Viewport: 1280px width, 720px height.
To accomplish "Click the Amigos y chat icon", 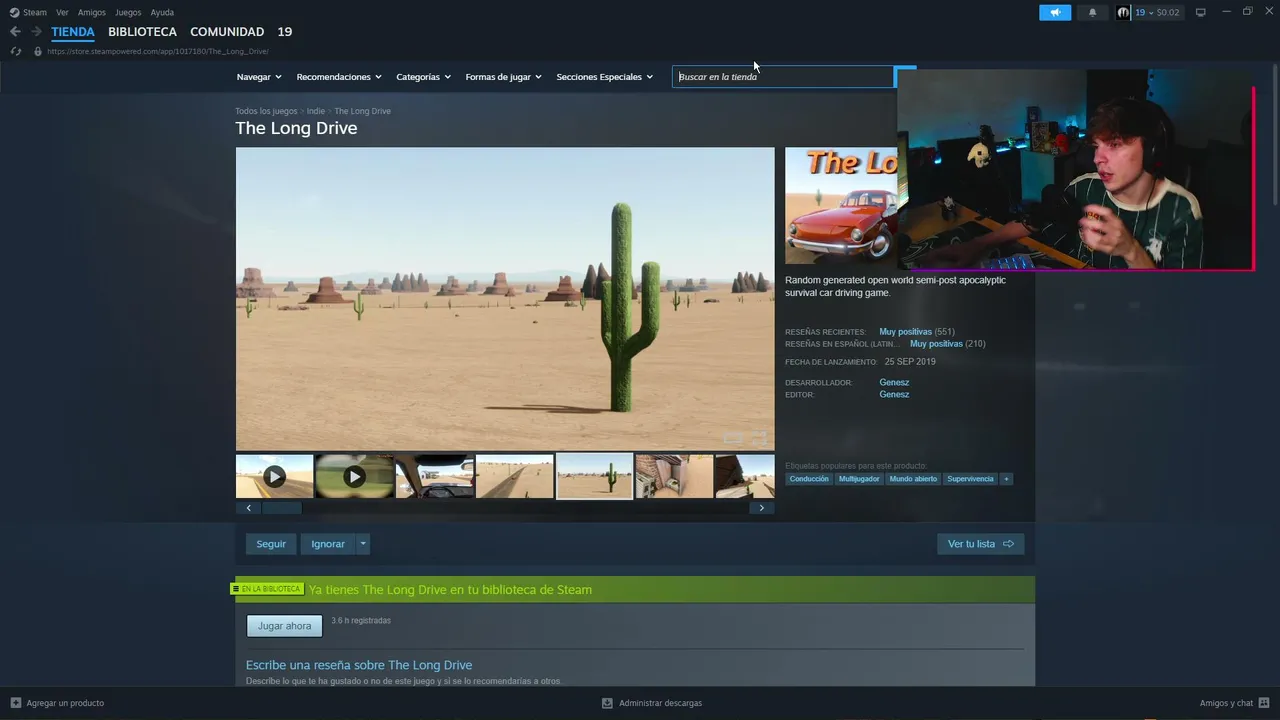I will click(x=1264, y=703).
